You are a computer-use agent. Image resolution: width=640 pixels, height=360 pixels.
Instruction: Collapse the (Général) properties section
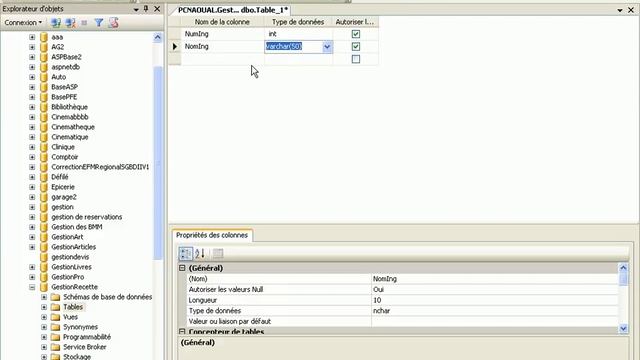point(182,268)
